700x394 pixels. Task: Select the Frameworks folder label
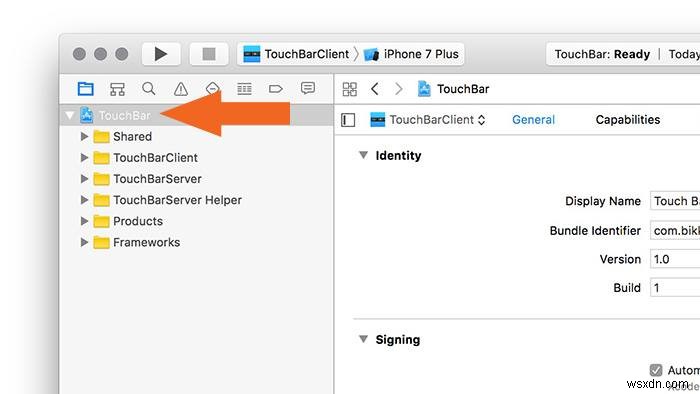[x=146, y=242]
